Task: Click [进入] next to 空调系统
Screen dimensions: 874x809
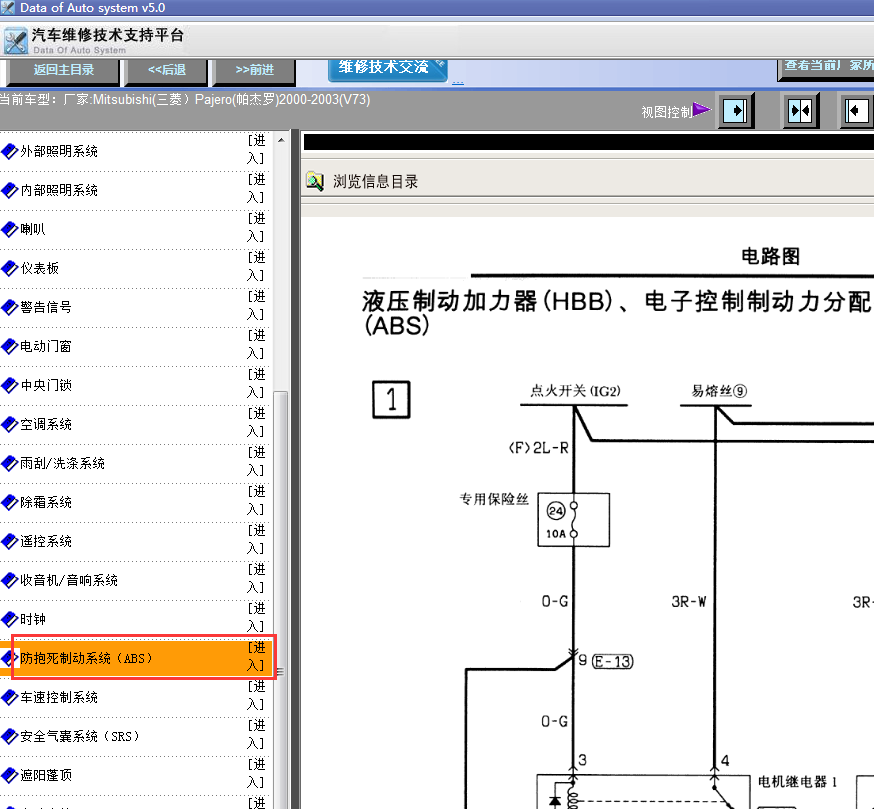Action: pos(256,423)
